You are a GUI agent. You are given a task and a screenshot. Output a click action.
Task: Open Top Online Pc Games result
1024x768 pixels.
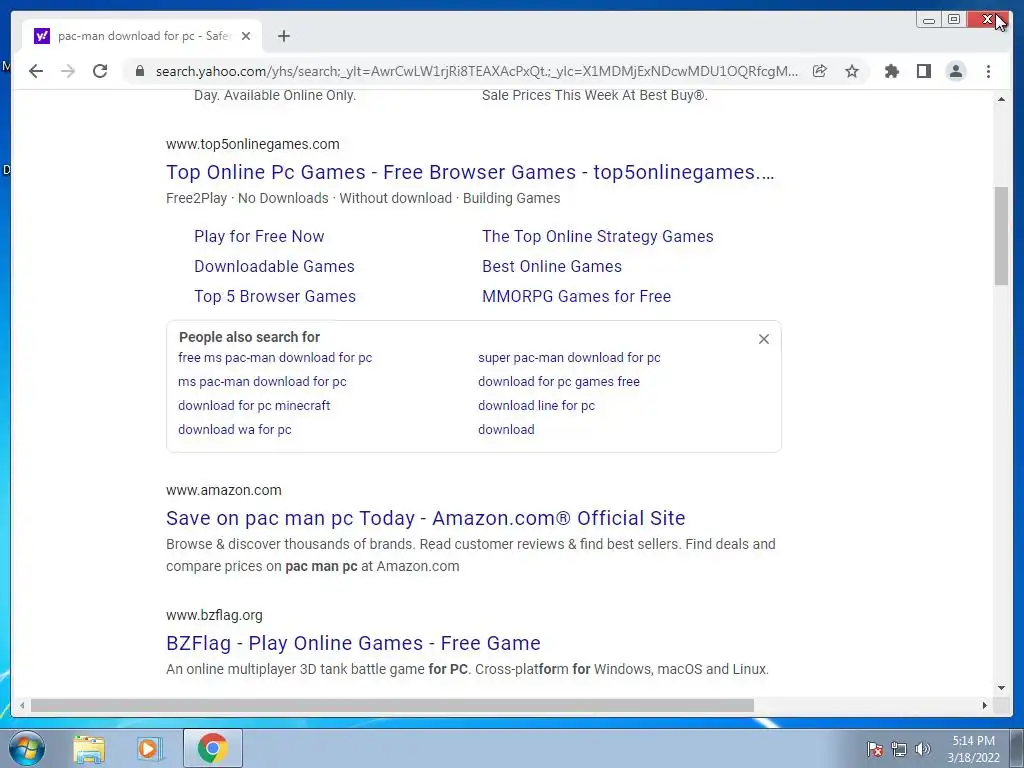click(x=470, y=172)
